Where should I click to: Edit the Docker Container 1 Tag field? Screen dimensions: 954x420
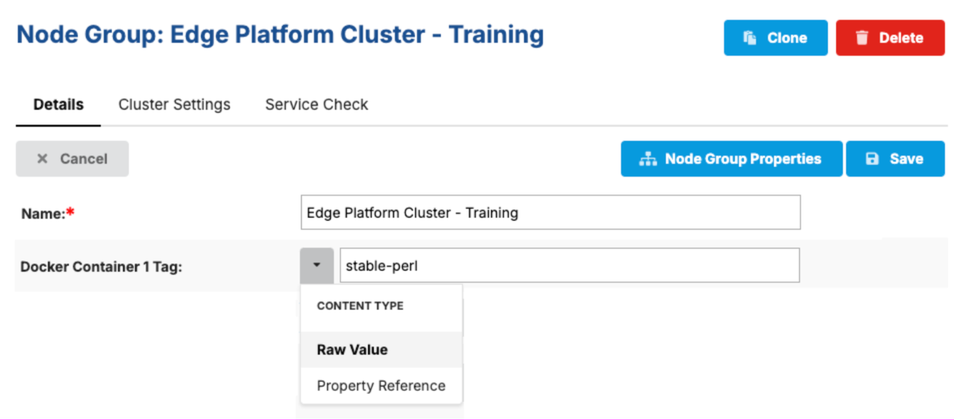(x=569, y=265)
